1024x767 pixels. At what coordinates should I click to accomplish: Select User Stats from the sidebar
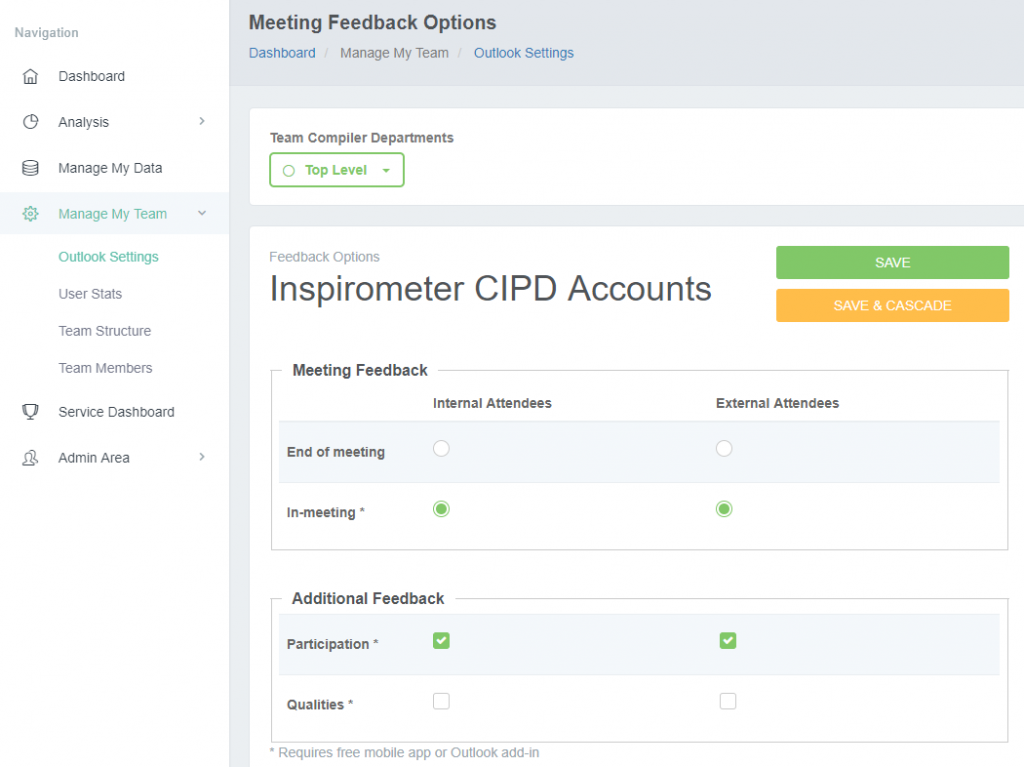[92, 293]
